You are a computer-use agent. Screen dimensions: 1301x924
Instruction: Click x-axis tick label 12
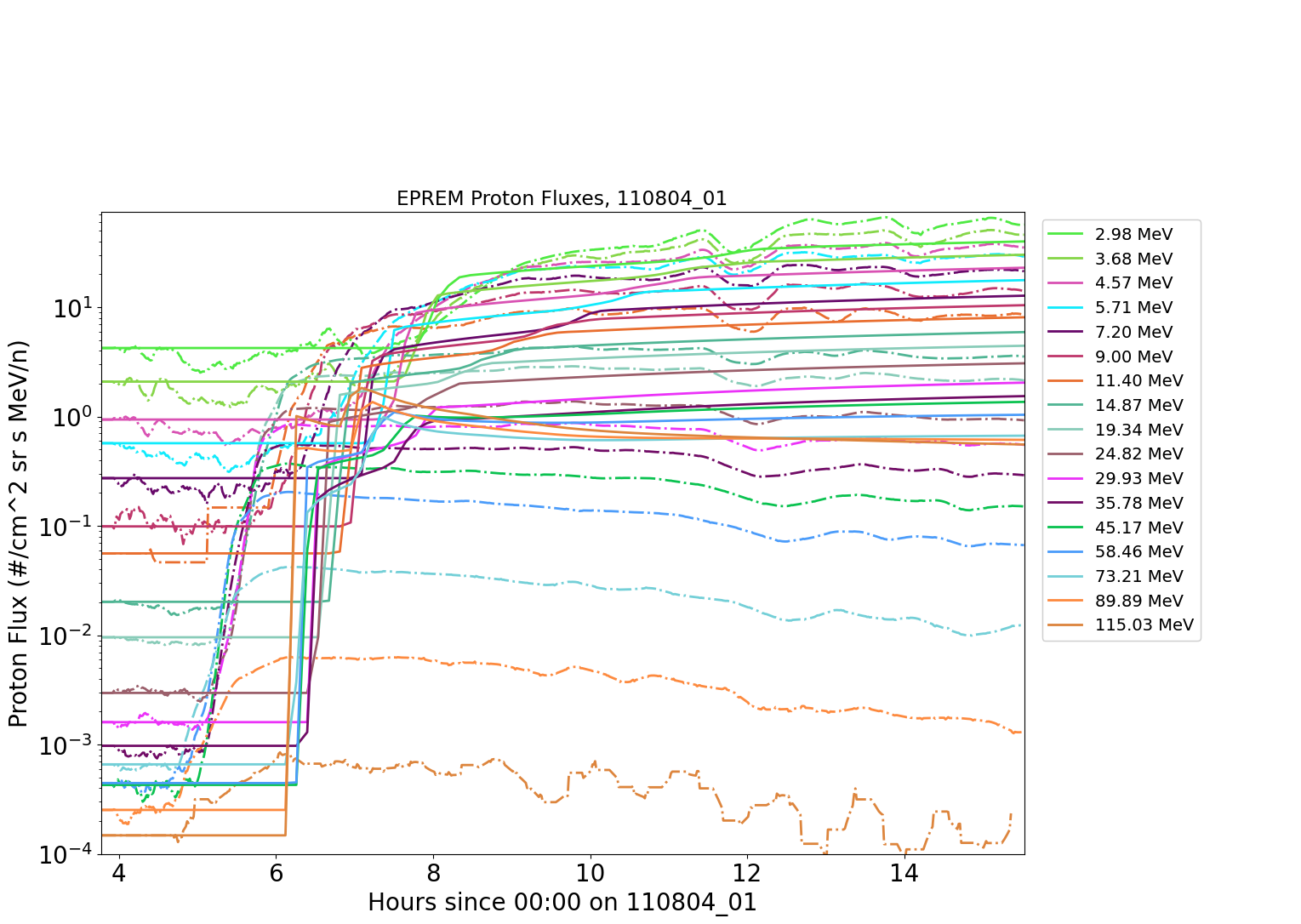[747, 873]
